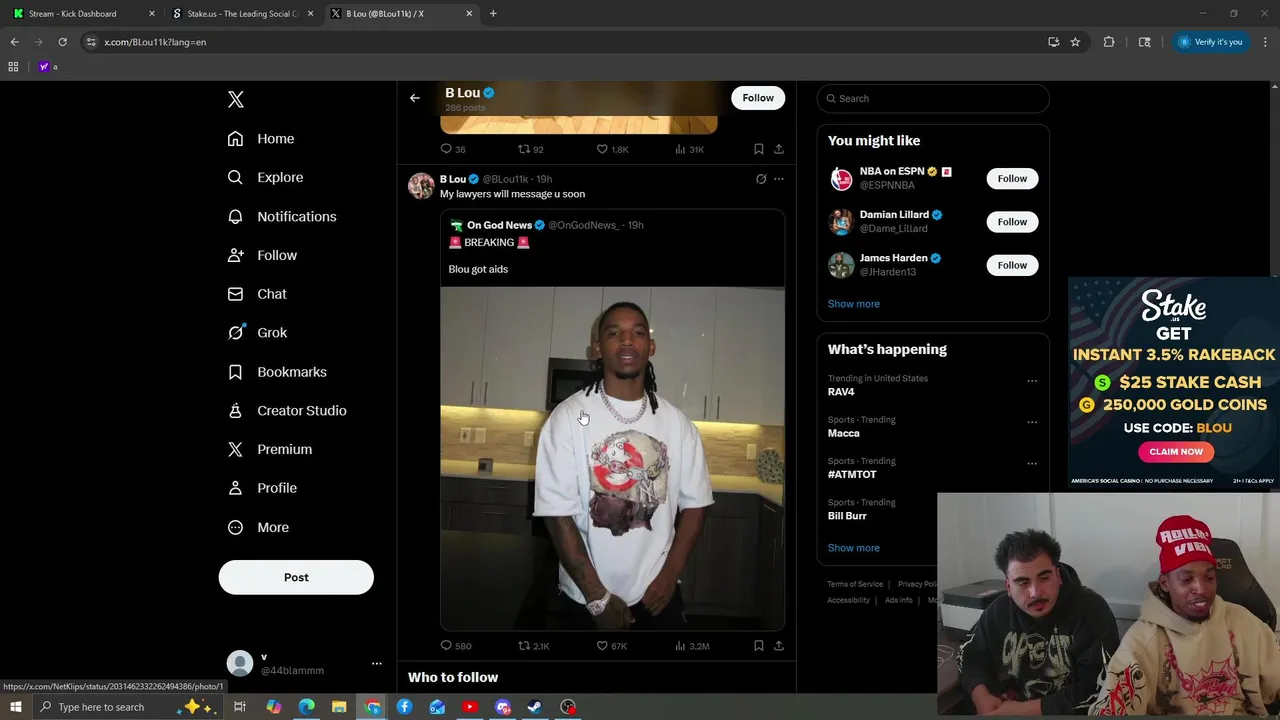The width and height of the screenshot is (1280, 720).
Task: Click the Post button
Action: pyautogui.click(x=296, y=577)
